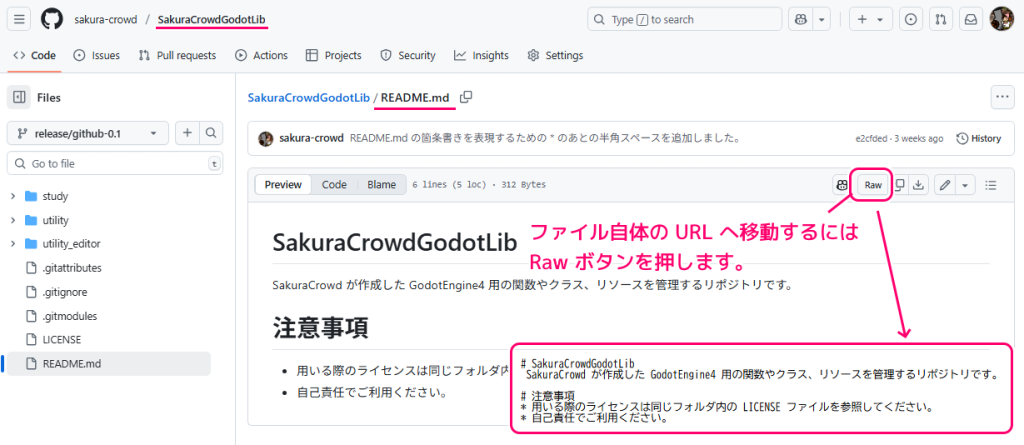Select the Preview view toggle
The height and width of the screenshot is (445, 1024).
click(283, 185)
